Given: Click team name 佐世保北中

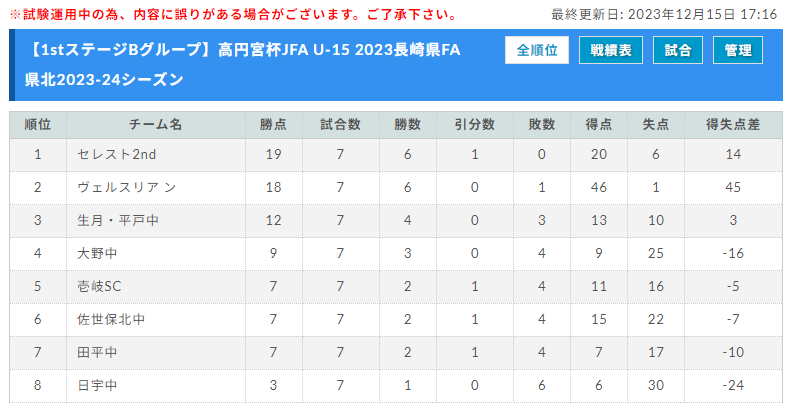Looking at the screenshot, I should pos(111,319).
